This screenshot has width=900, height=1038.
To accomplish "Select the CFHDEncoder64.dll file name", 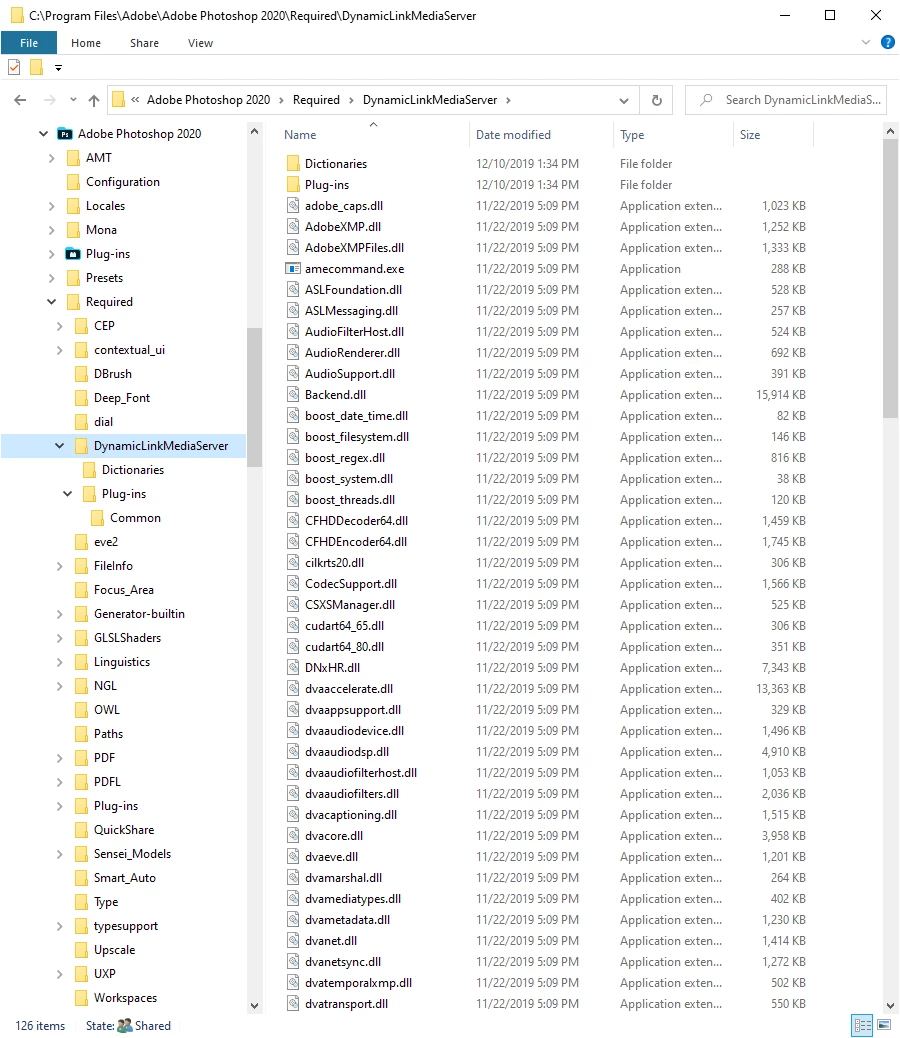I will coord(355,542).
